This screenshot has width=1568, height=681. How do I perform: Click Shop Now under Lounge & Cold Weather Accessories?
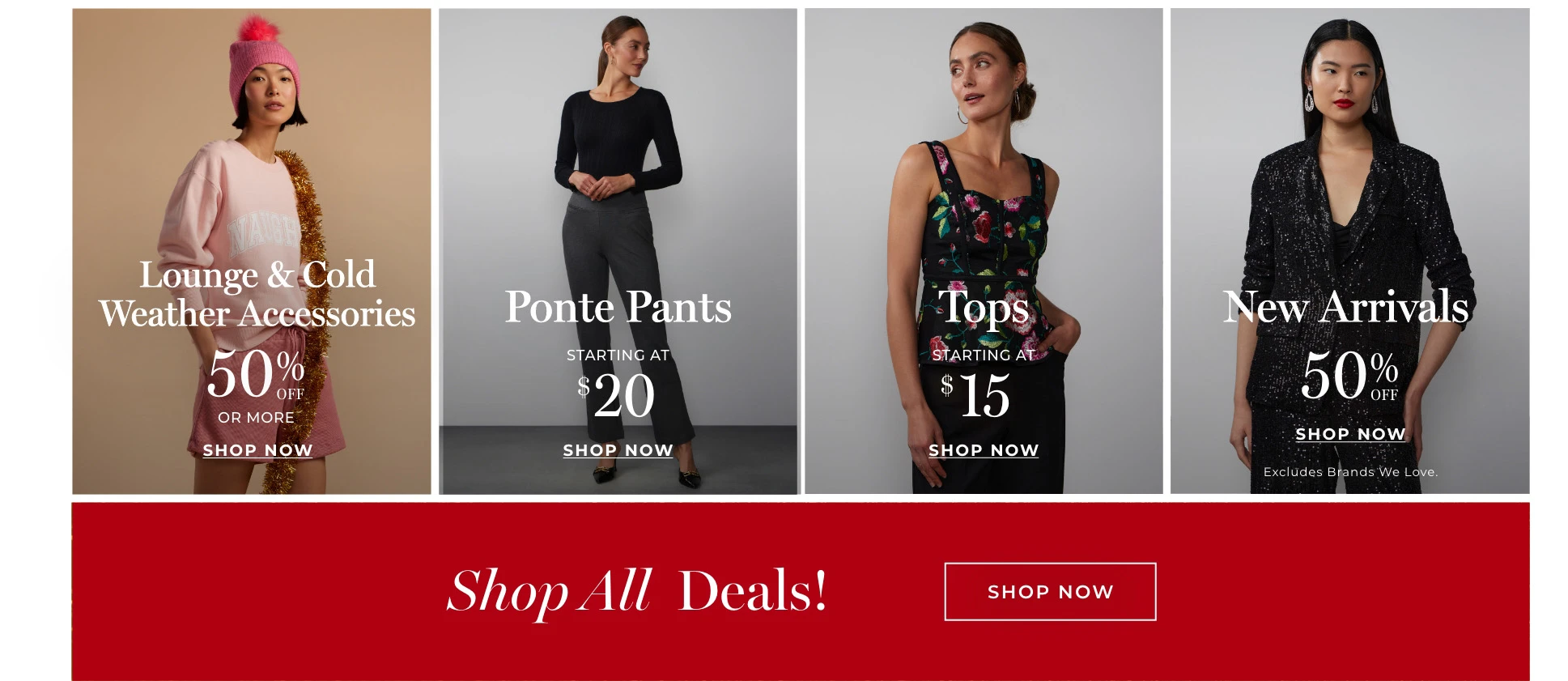[x=257, y=450]
